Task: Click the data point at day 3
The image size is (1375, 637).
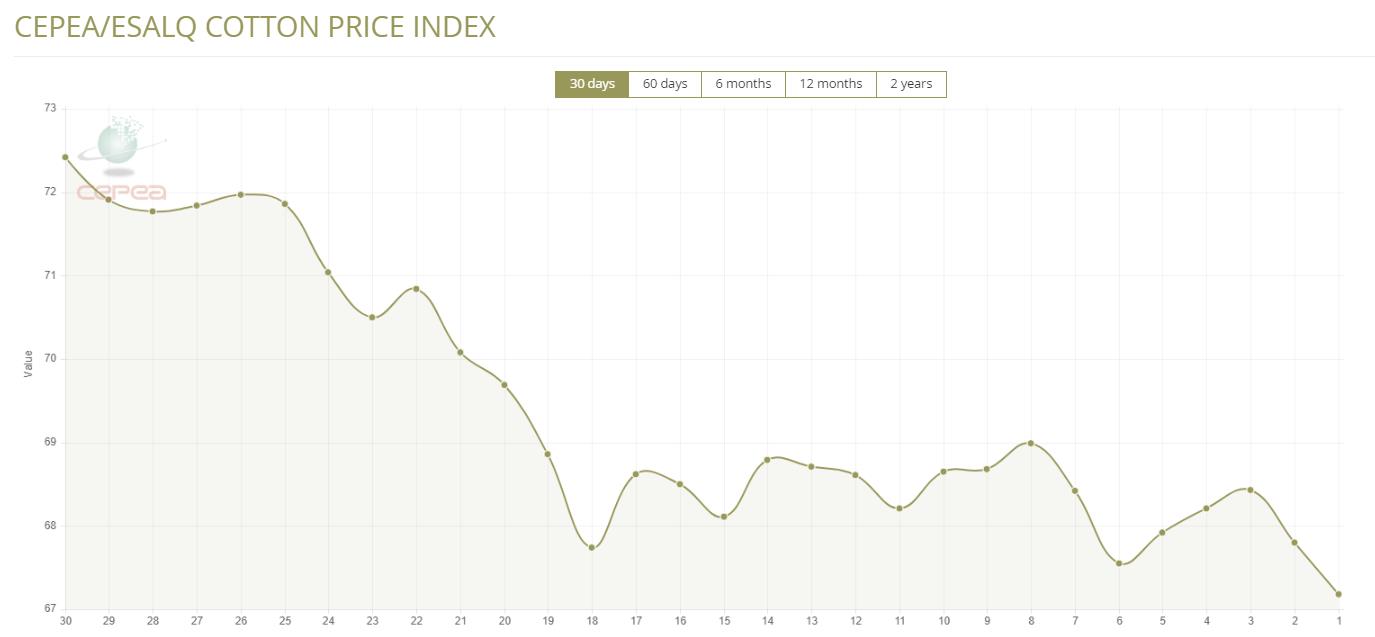Action: click(1250, 490)
